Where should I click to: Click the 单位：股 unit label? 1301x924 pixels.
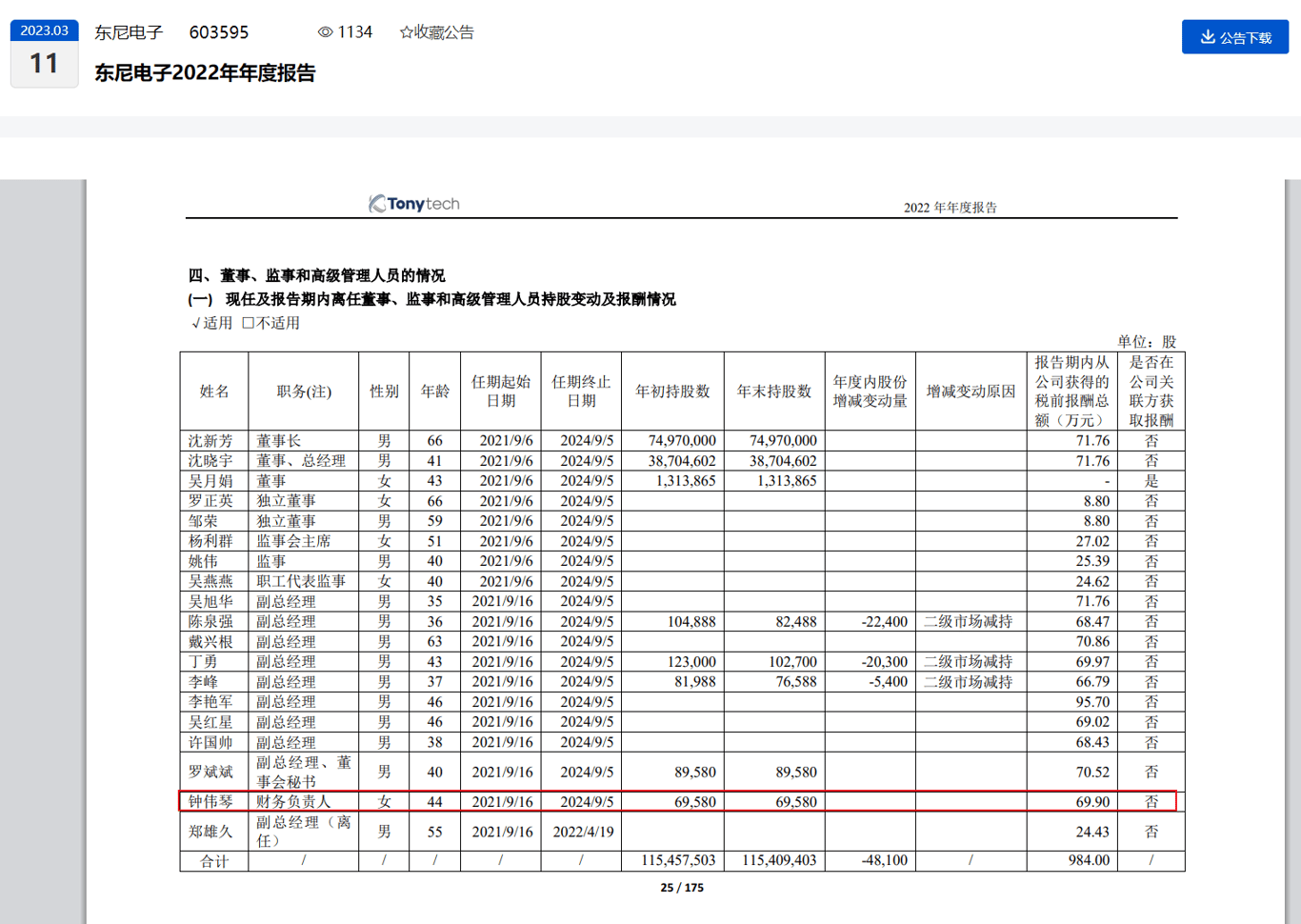1147,341
